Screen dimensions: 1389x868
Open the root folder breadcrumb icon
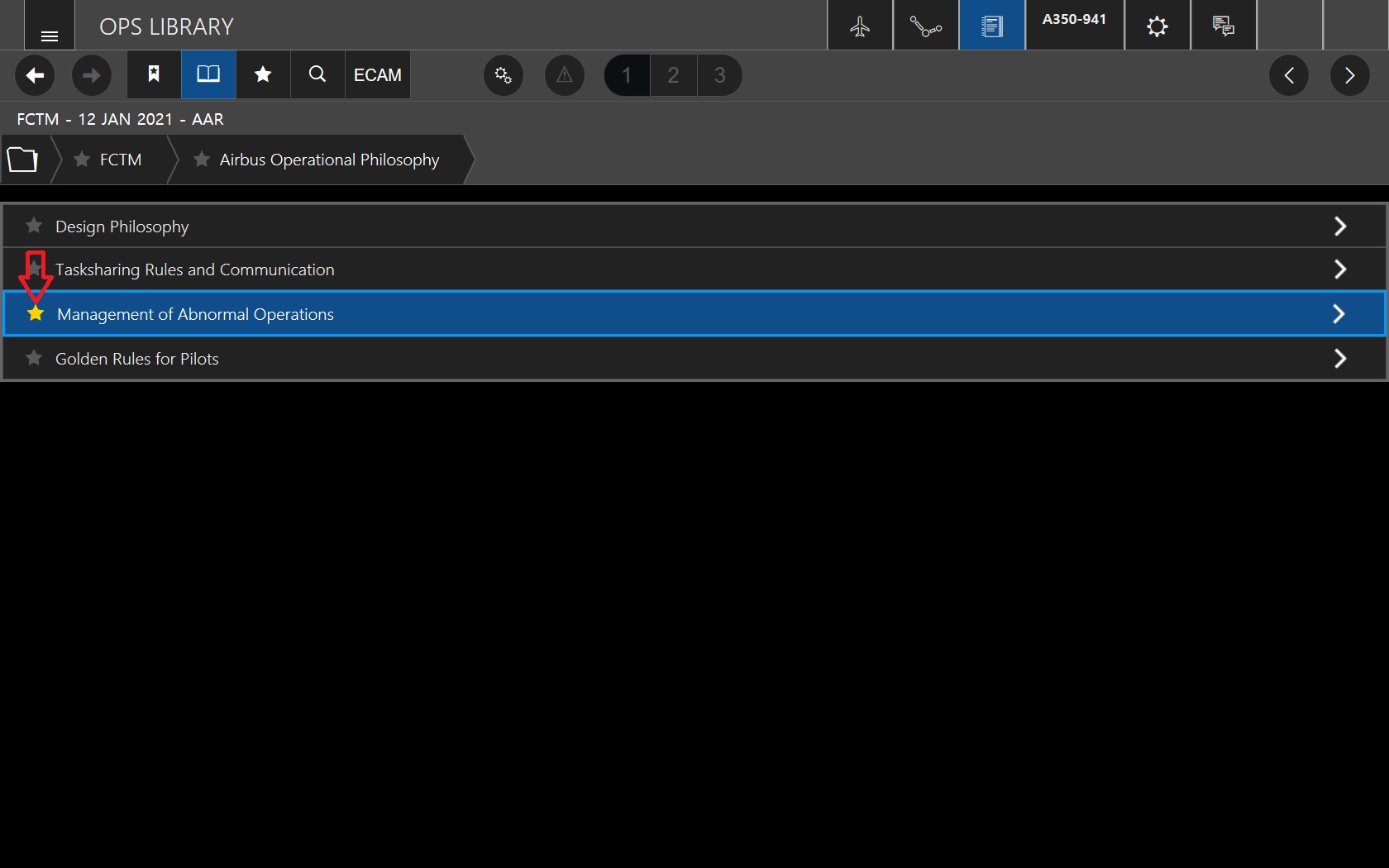click(23, 159)
